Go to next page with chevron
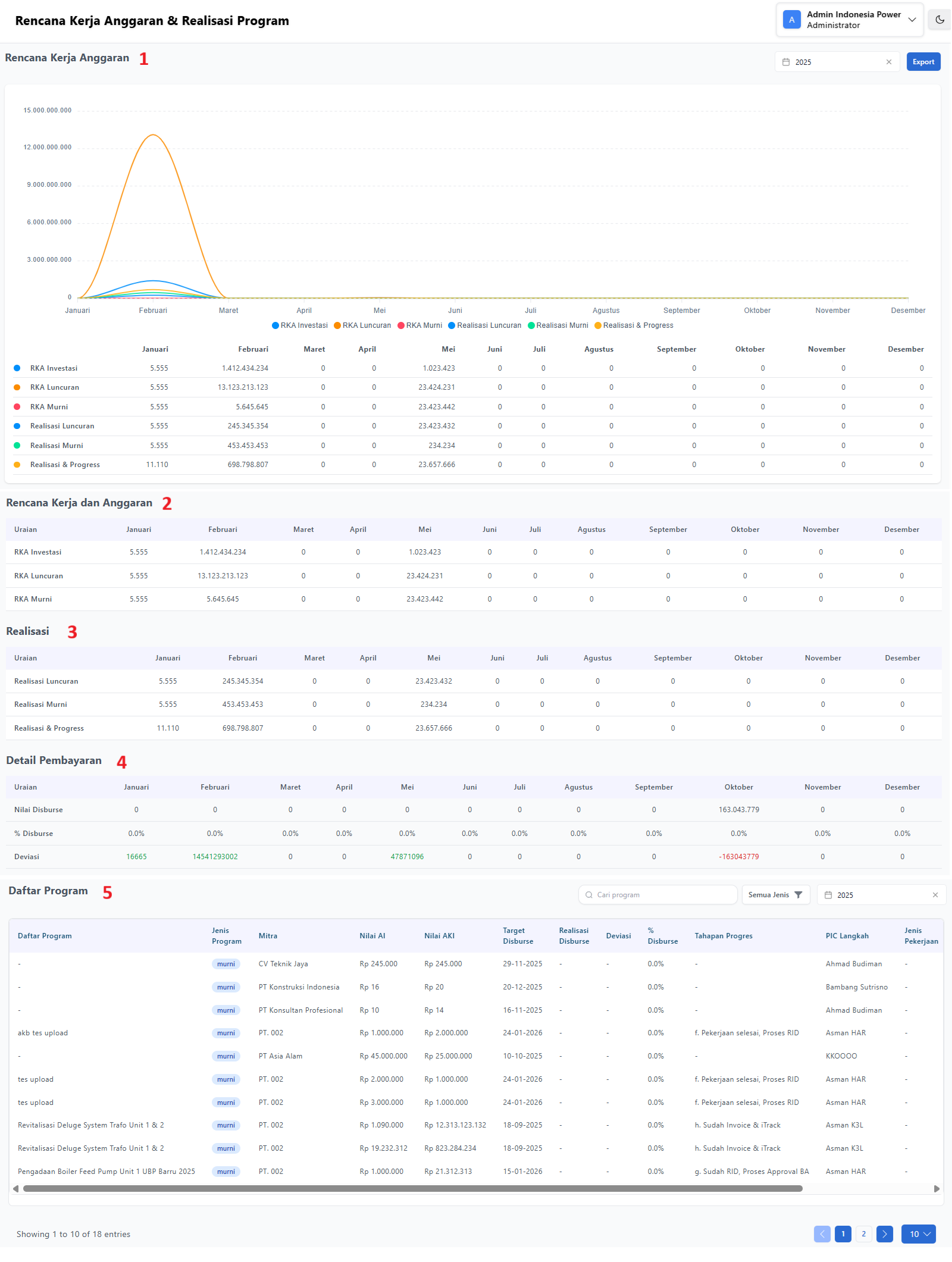This screenshot has width=952, height=1262. point(884,1234)
